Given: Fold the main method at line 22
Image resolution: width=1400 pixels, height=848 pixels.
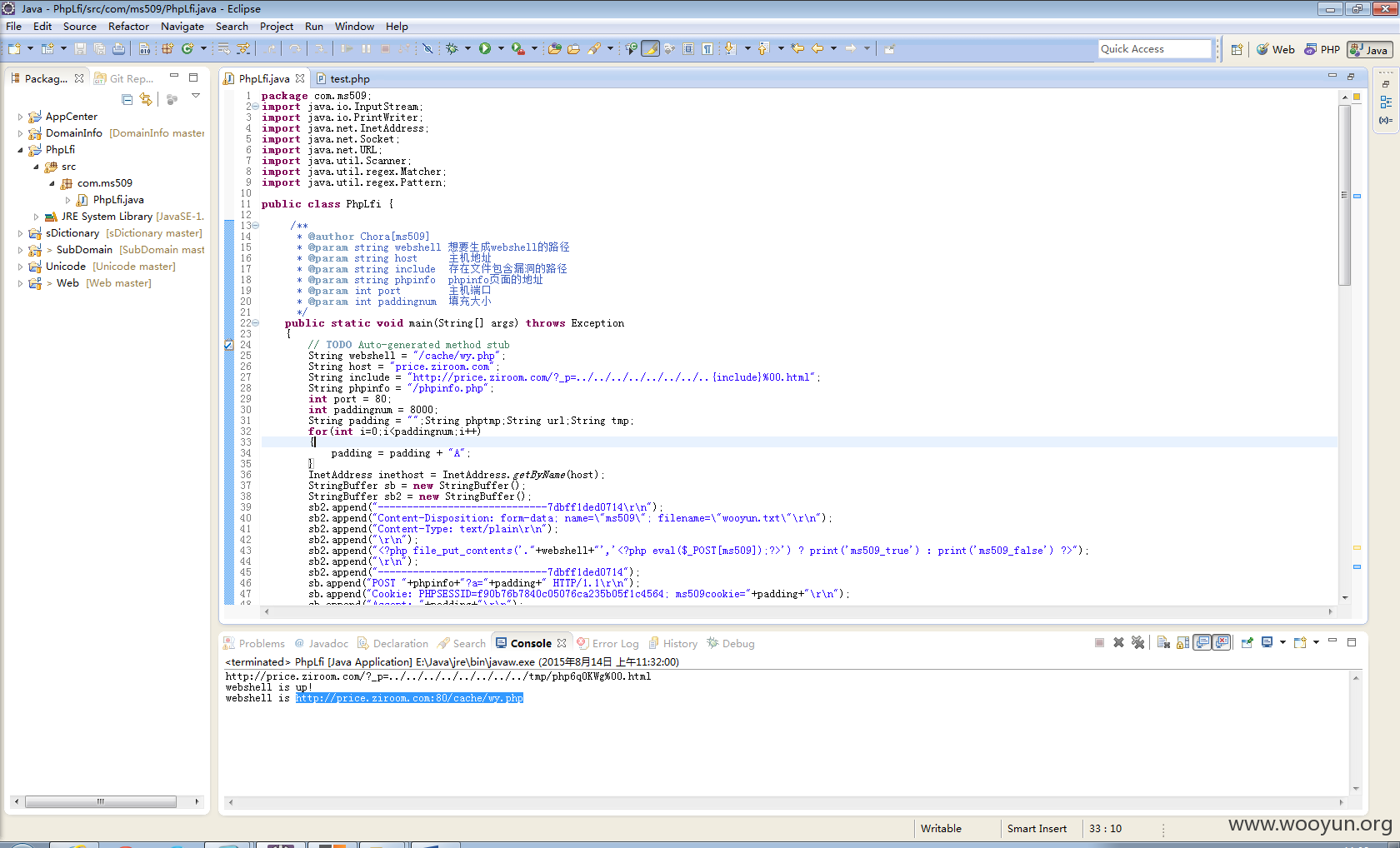Looking at the screenshot, I should [256, 323].
